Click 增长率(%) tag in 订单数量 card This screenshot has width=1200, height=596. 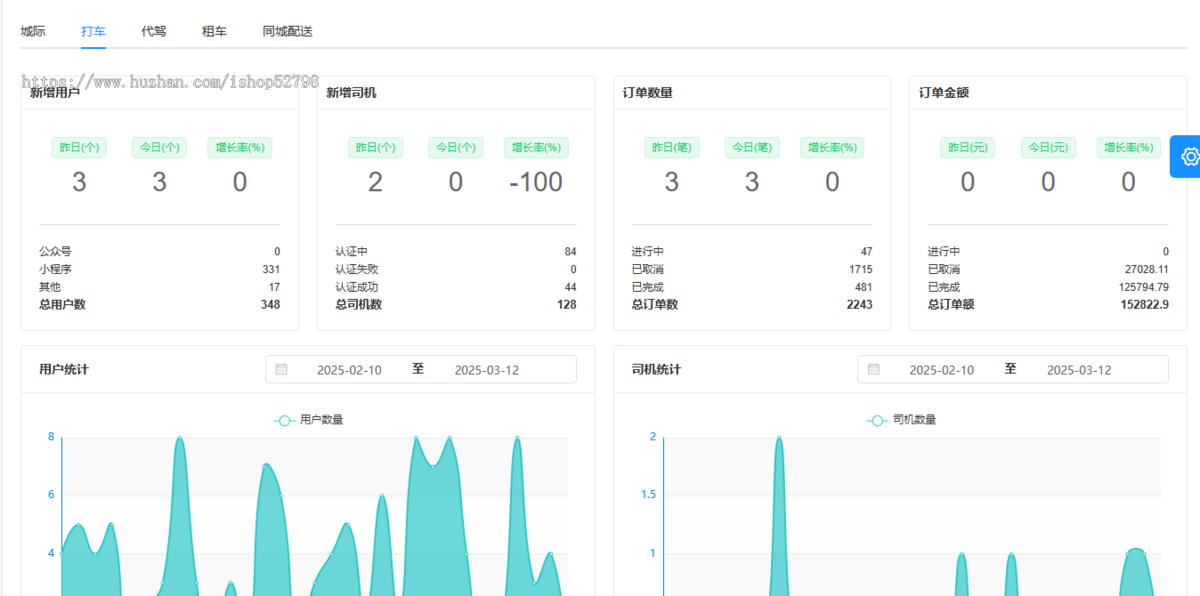(832, 148)
